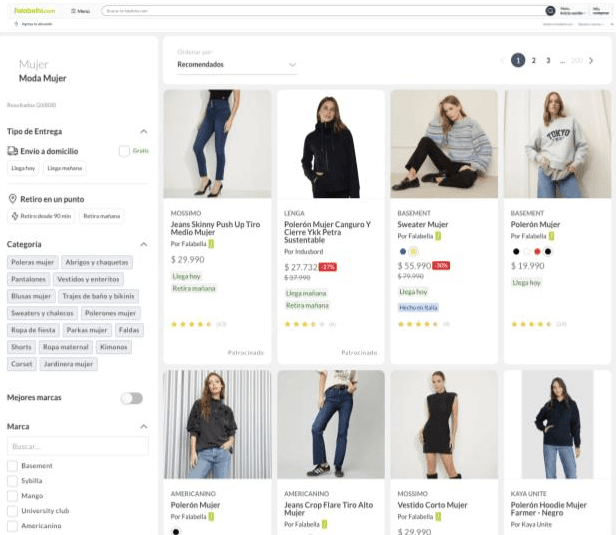Filter by Kimonos category
The image size is (616, 535).
(x=114, y=347)
